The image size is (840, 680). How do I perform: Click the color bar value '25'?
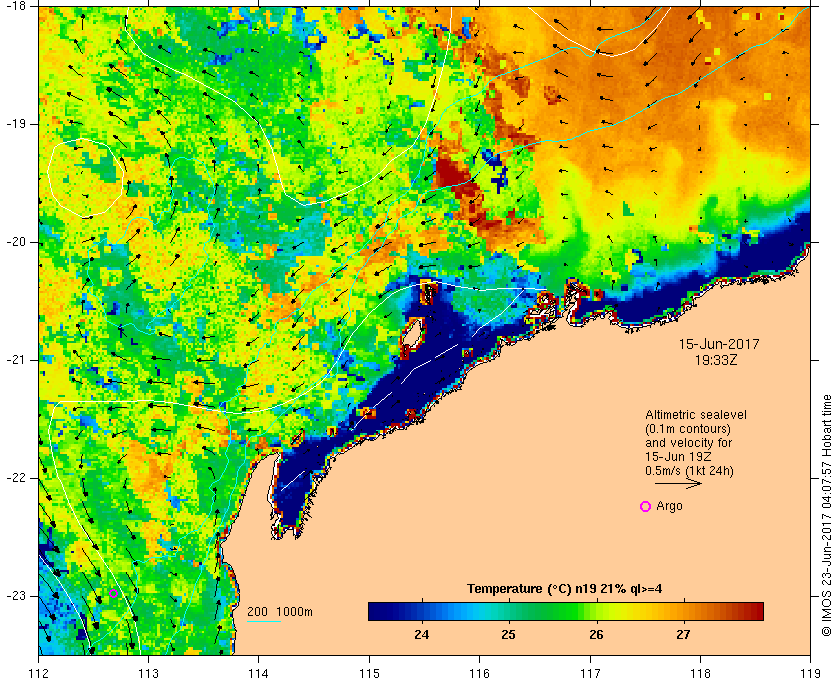508,635
